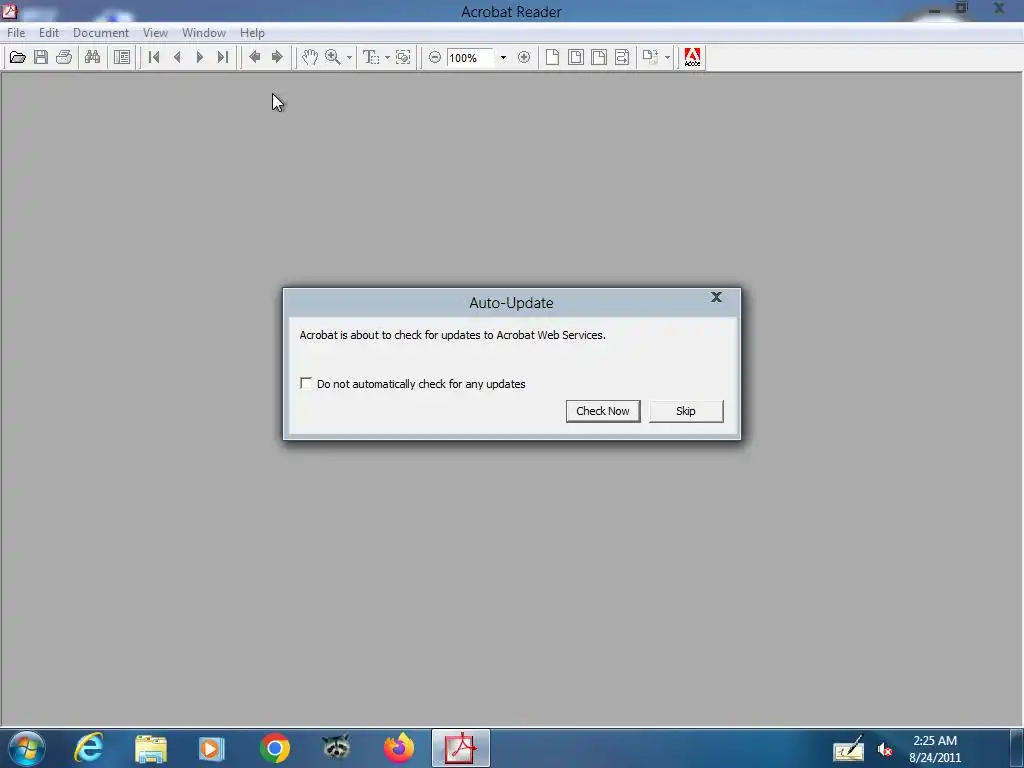The width and height of the screenshot is (1024, 768).
Task: Select the Zoom In magnifier tool
Action: [333, 57]
